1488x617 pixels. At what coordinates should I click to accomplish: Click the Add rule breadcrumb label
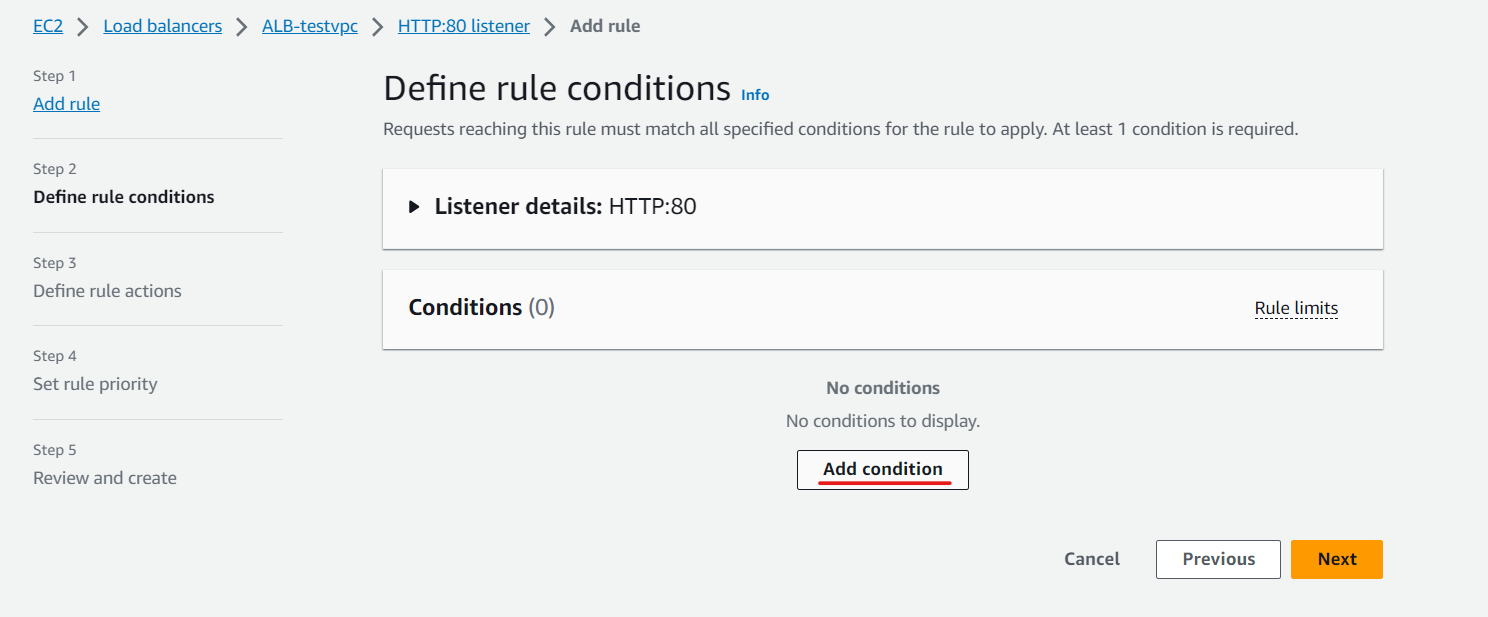605,26
